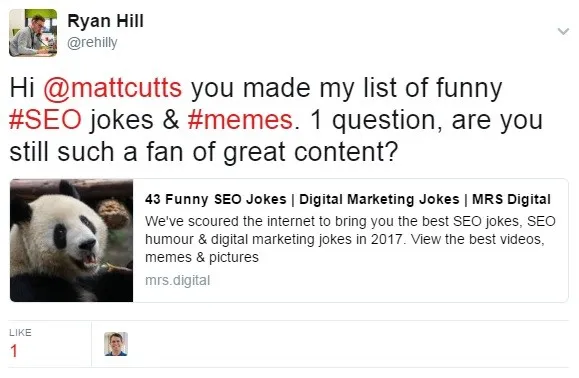The height and width of the screenshot is (378, 579).
Task: Follow the #memes hashtag
Action: (240, 120)
